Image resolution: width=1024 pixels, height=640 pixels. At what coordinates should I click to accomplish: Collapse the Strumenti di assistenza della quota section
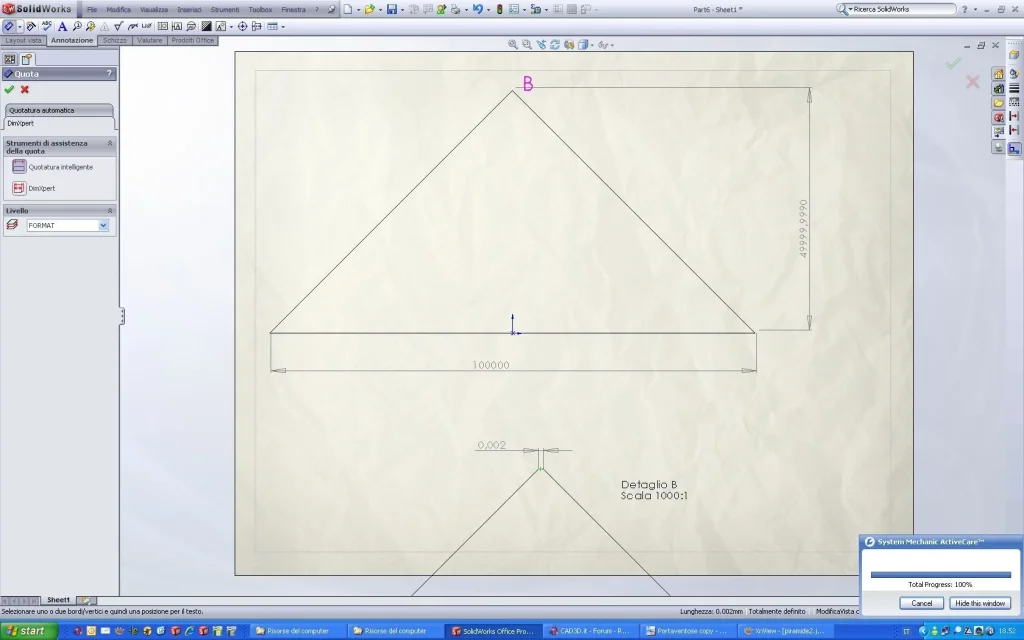[x=110, y=143]
